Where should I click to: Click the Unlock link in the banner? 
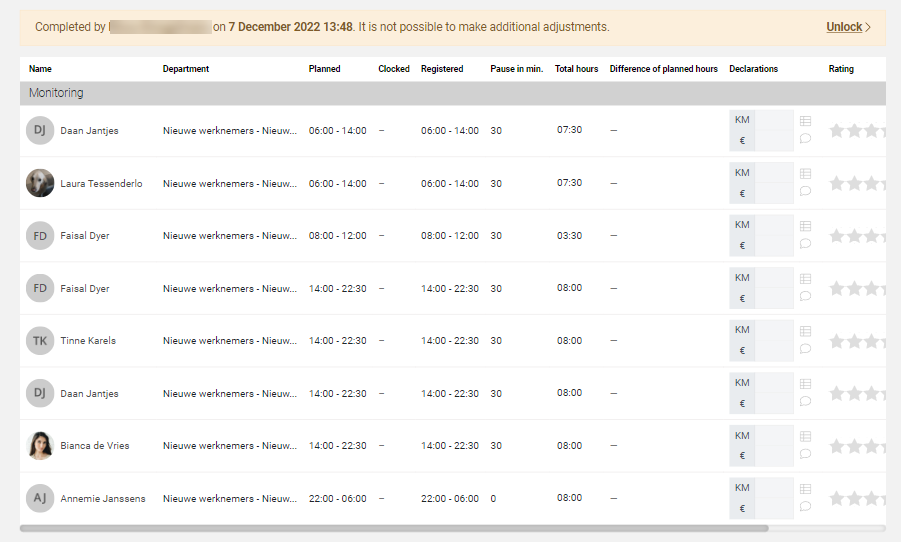(847, 27)
